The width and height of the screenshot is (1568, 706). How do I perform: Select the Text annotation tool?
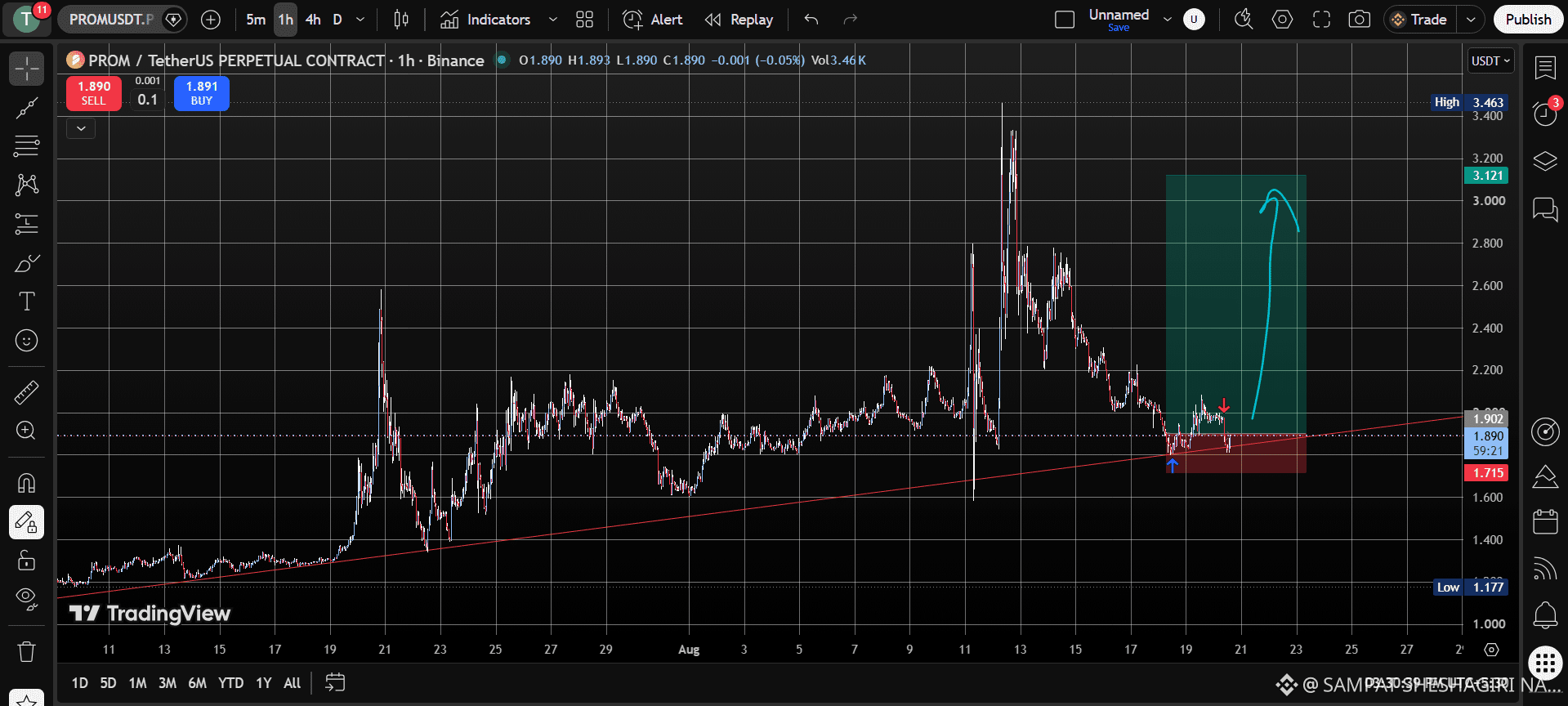pyautogui.click(x=26, y=302)
